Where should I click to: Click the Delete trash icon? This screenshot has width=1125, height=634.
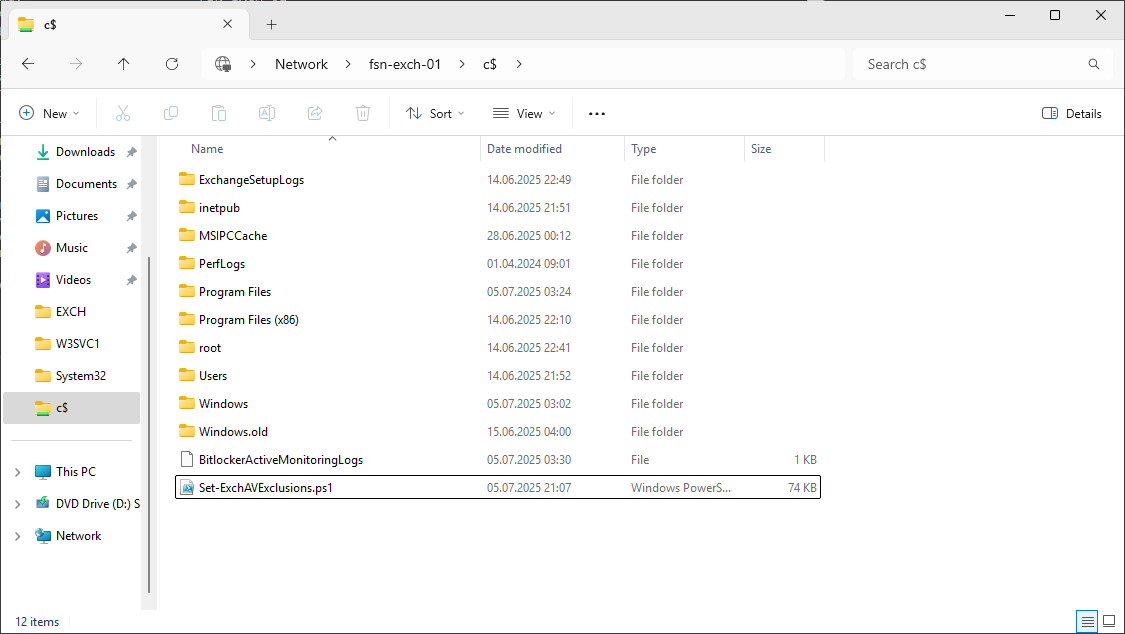tap(363, 113)
